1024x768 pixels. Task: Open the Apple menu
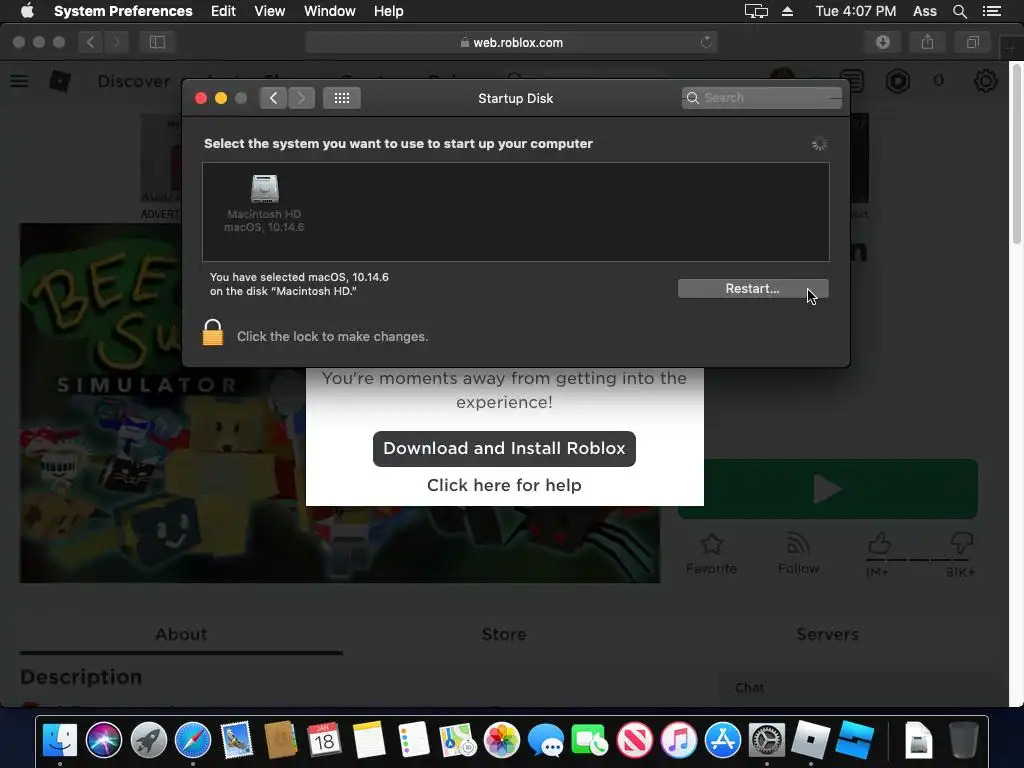27,11
